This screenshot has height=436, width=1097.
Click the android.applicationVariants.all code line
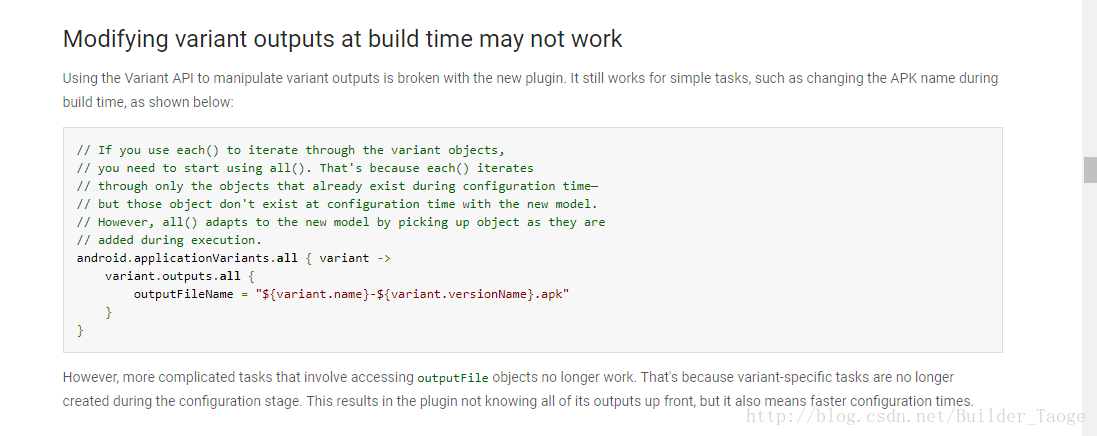pos(234,258)
